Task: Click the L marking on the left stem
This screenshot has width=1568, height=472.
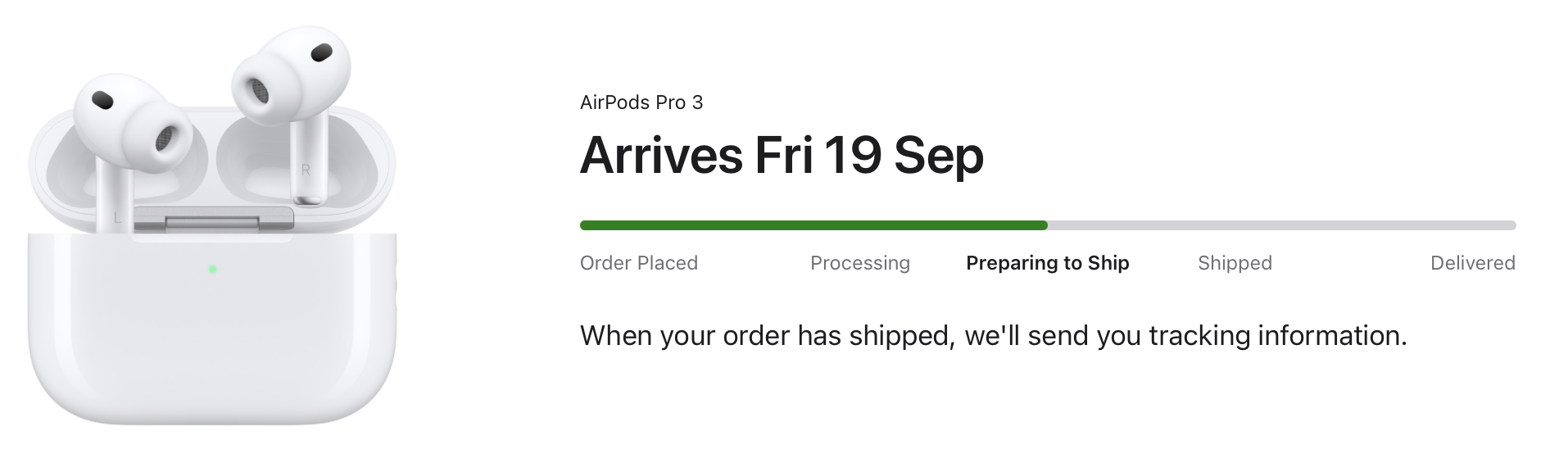Action: tap(117, 217)
